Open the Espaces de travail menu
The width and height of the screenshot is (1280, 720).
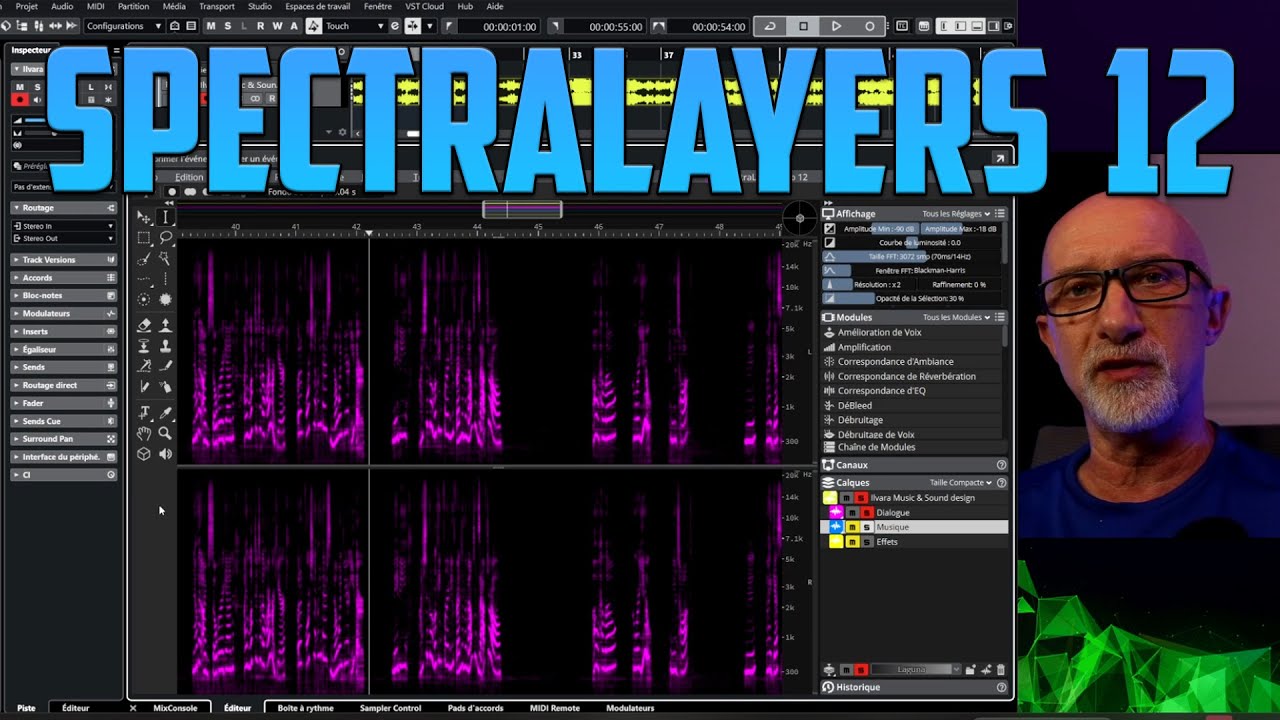click(x=317, y=6)
